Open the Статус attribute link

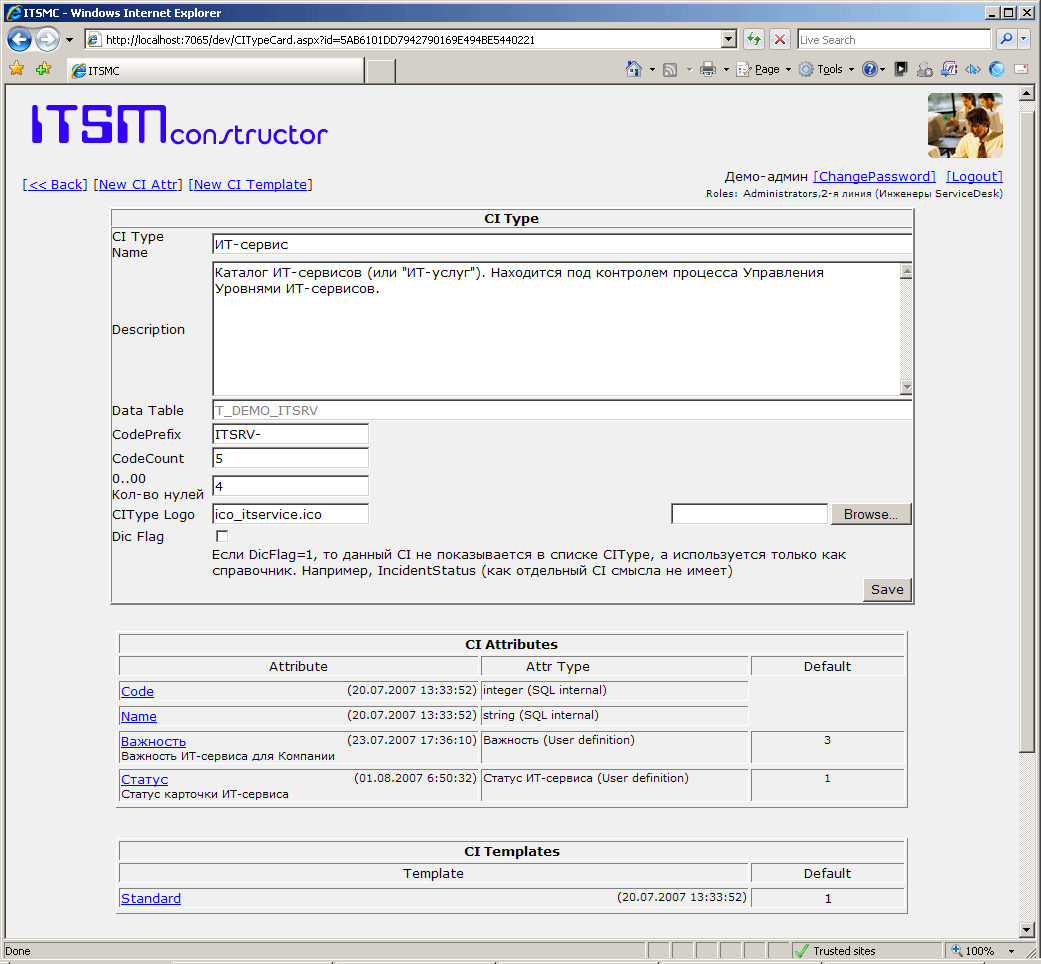[x=145, y=779]
